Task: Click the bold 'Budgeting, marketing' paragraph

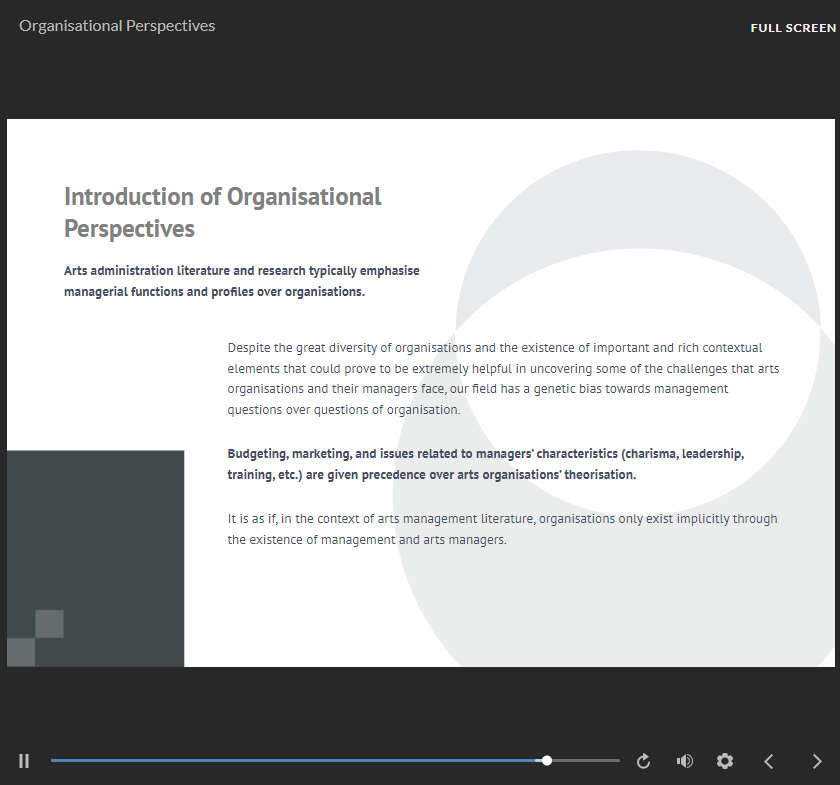Action: point(485,464)
